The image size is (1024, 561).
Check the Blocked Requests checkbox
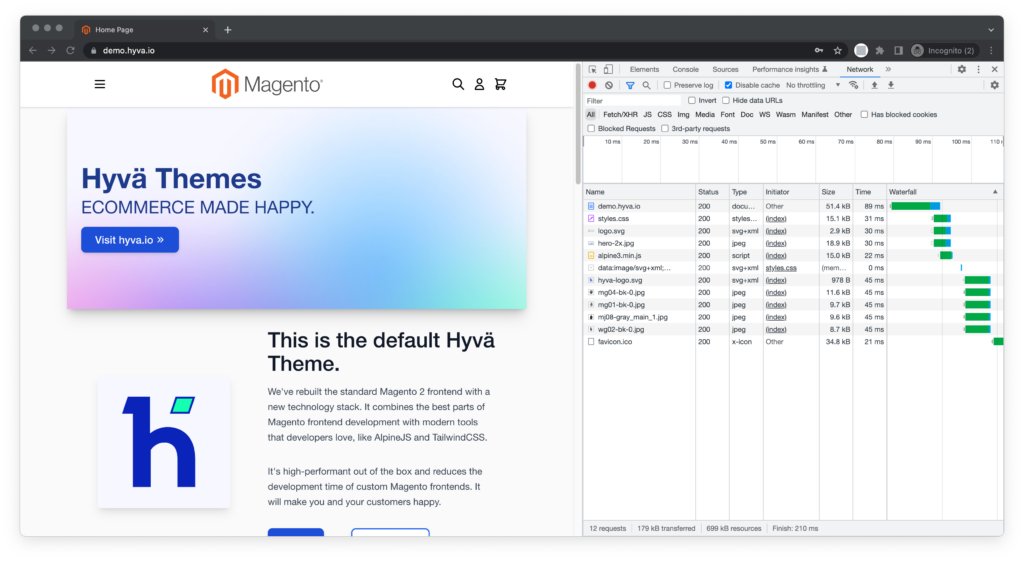point(591,129)
